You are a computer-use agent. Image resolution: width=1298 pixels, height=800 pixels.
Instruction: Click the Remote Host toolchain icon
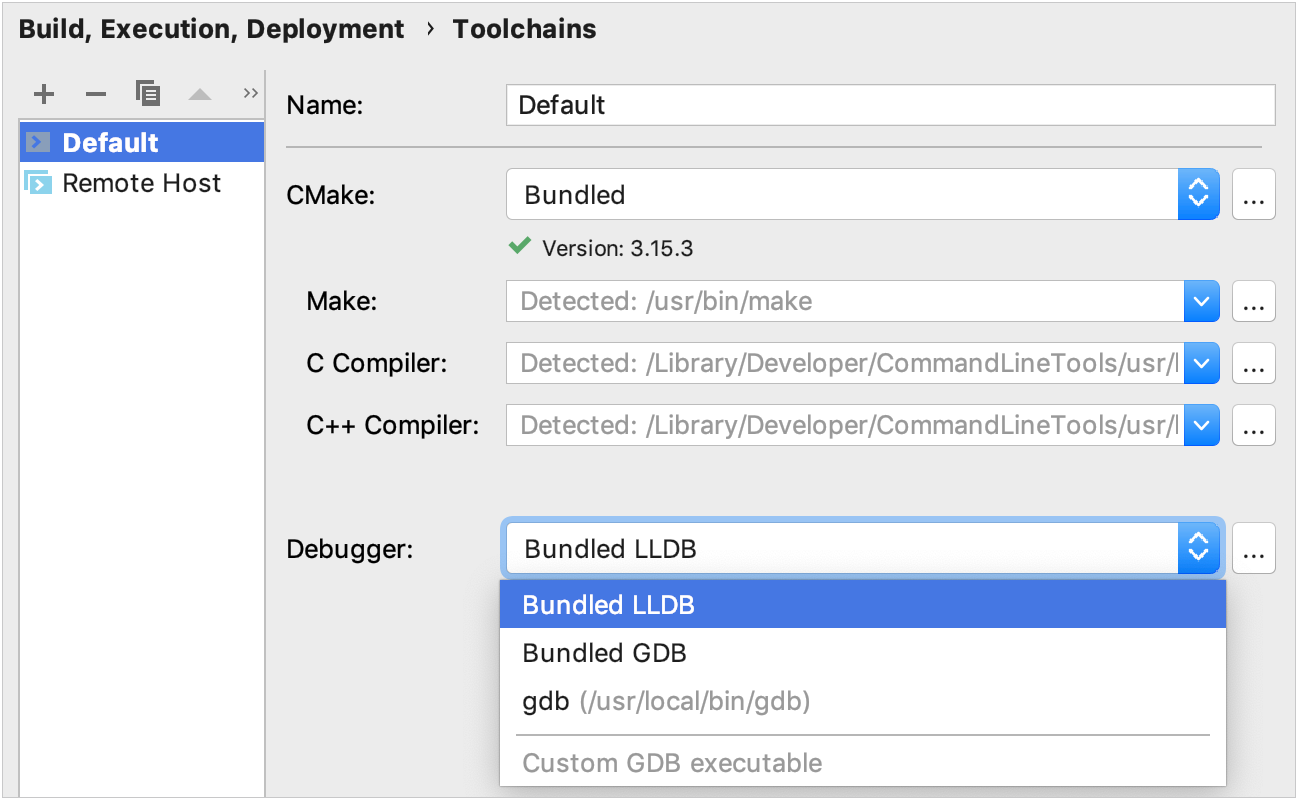(38, 183)
